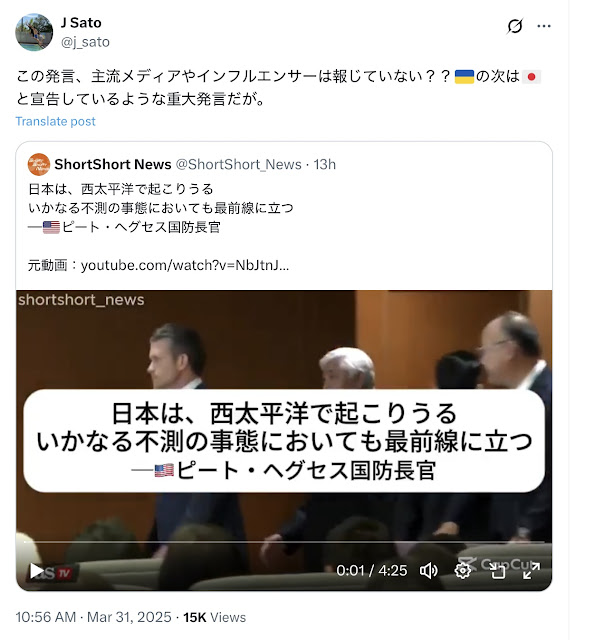Open the ShortShort News avatar icon
This screenshot has height=640, width=595.
click(x=39, y=164)
